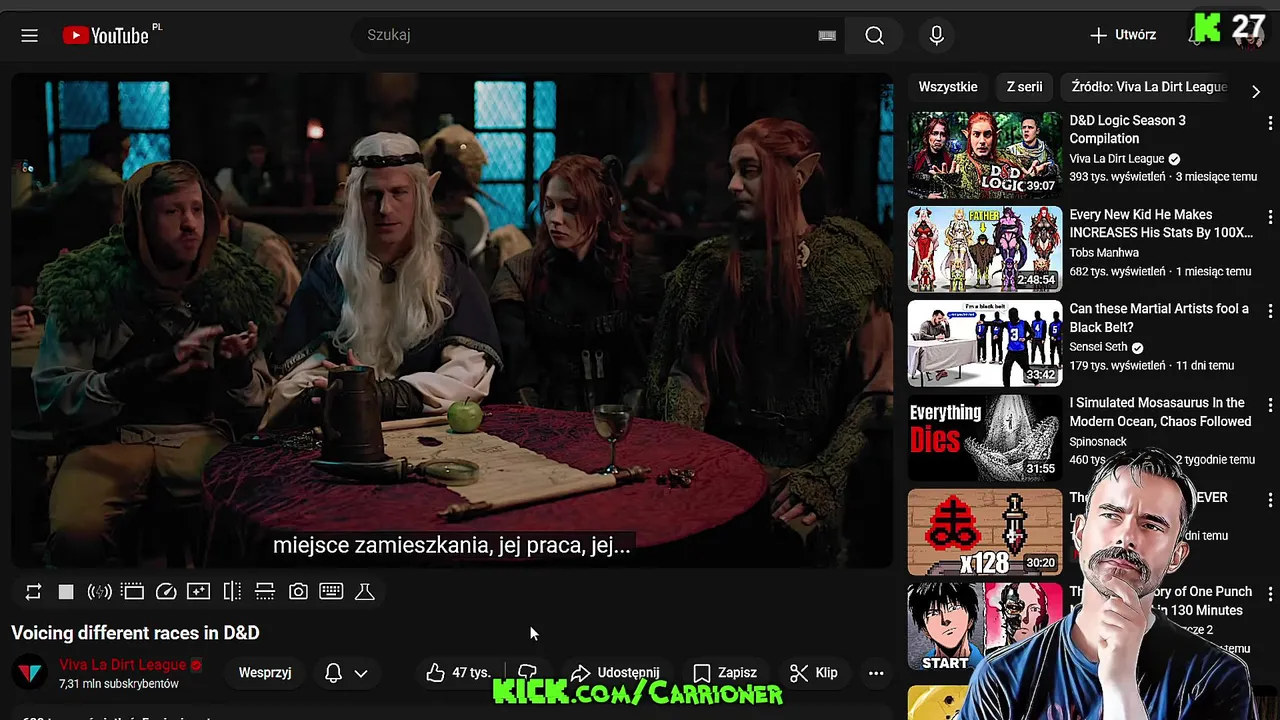Open keyboard shortcuts icon under player
1280x720 pixels.
[x=331, y=592]
